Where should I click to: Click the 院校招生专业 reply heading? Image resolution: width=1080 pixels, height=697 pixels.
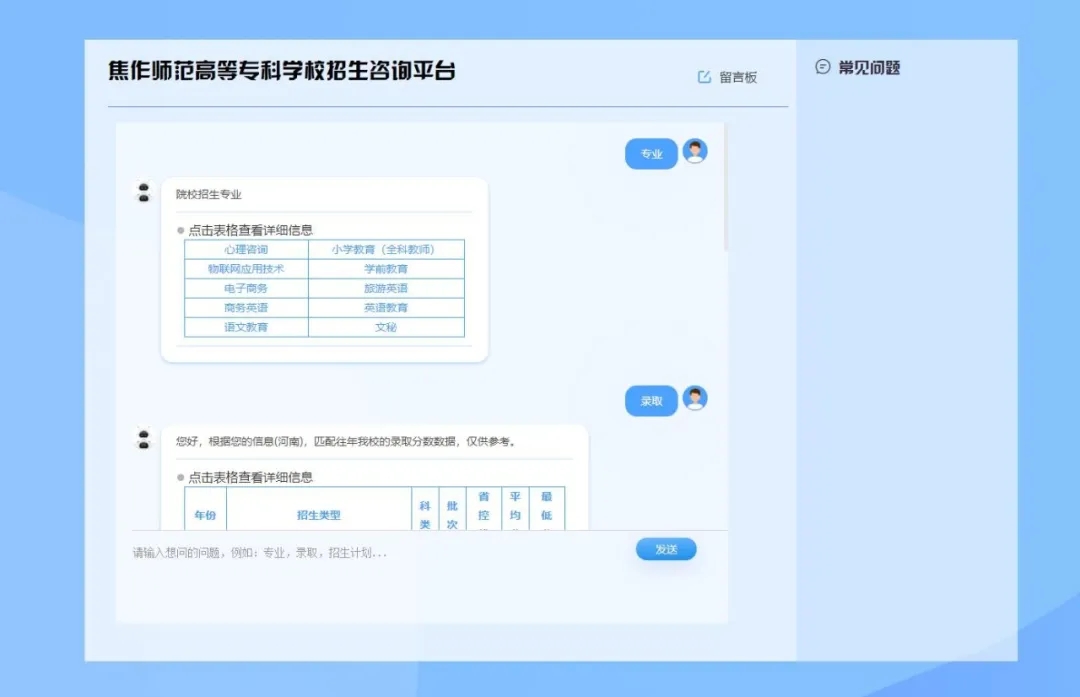[209, 194]
